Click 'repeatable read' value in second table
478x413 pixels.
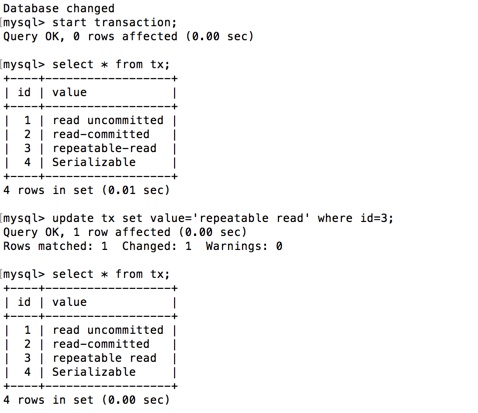(105, 358)
